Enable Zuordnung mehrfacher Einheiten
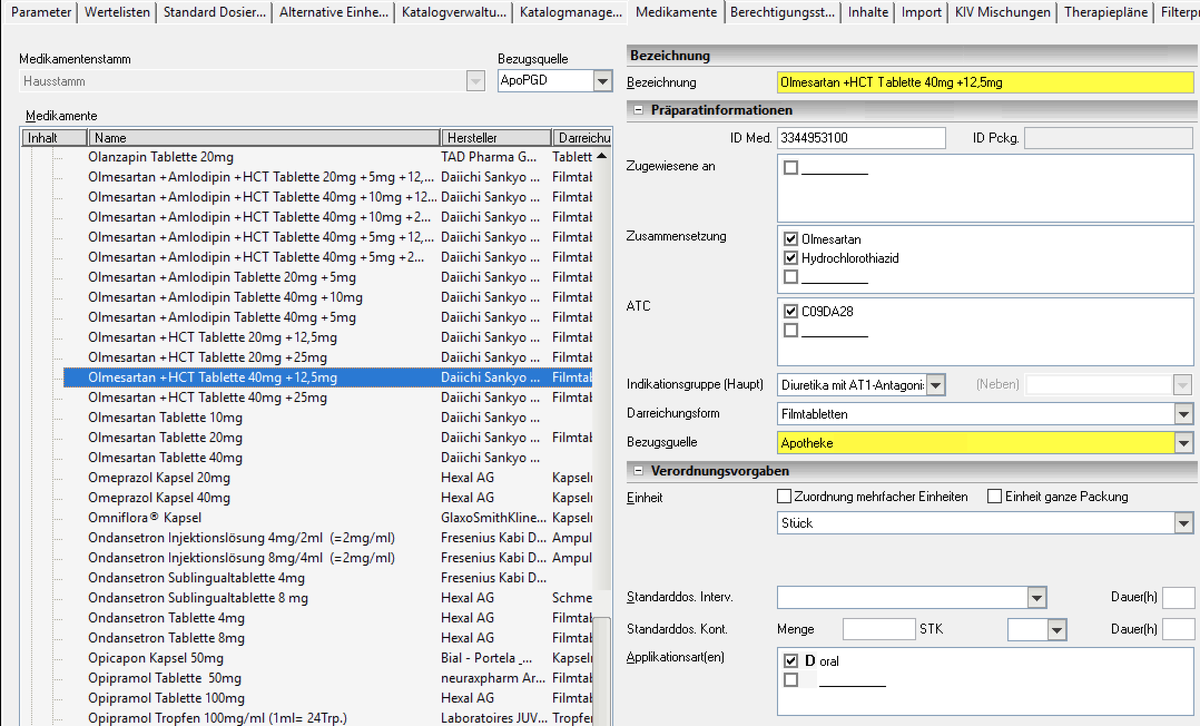Image resolution: width=1200 pixels, height=726 pixels. 784,496
